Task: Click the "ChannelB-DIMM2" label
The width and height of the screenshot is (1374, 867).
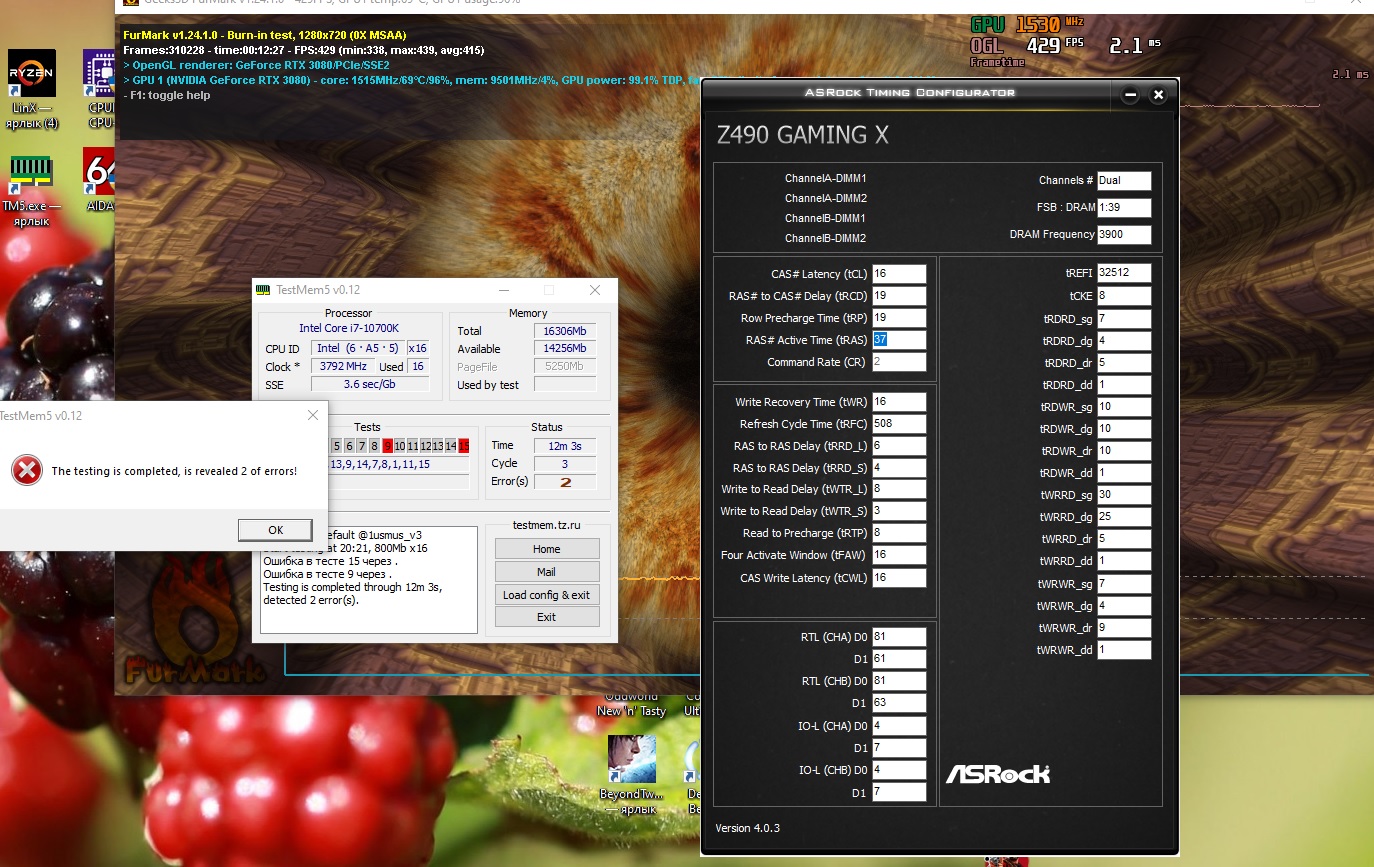Action: pyautogui.click(x=826, y=238)
